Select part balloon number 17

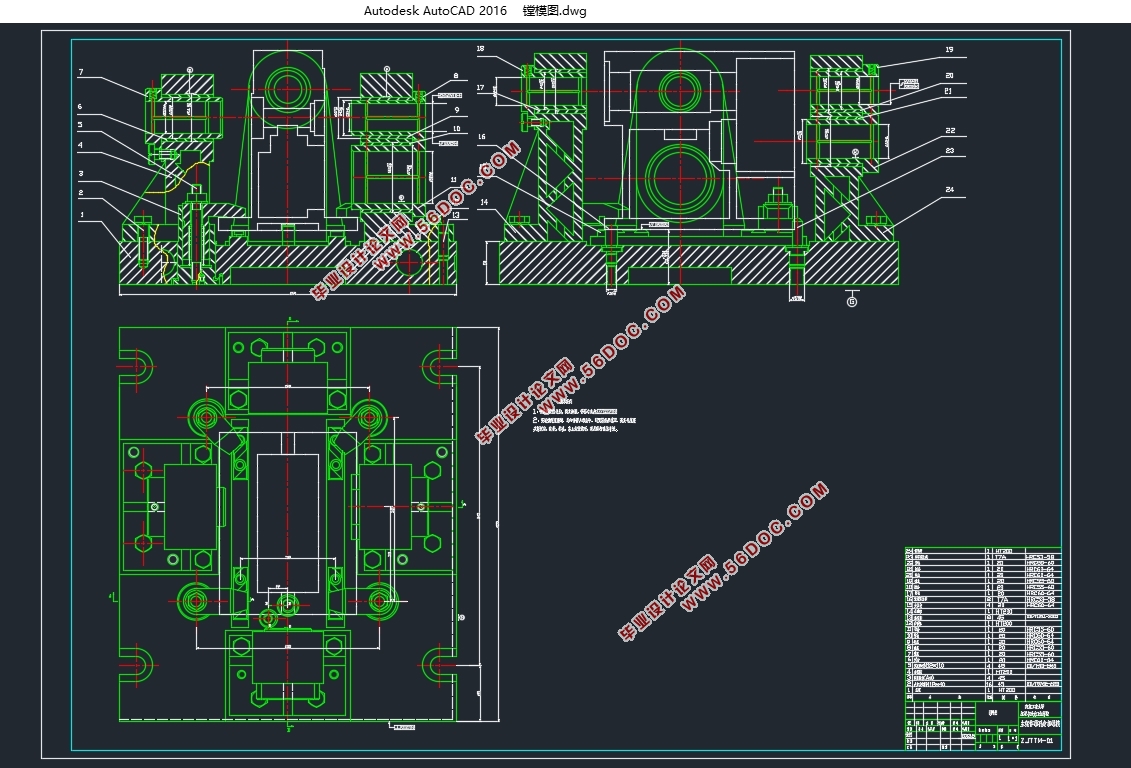tap(480, 88)
